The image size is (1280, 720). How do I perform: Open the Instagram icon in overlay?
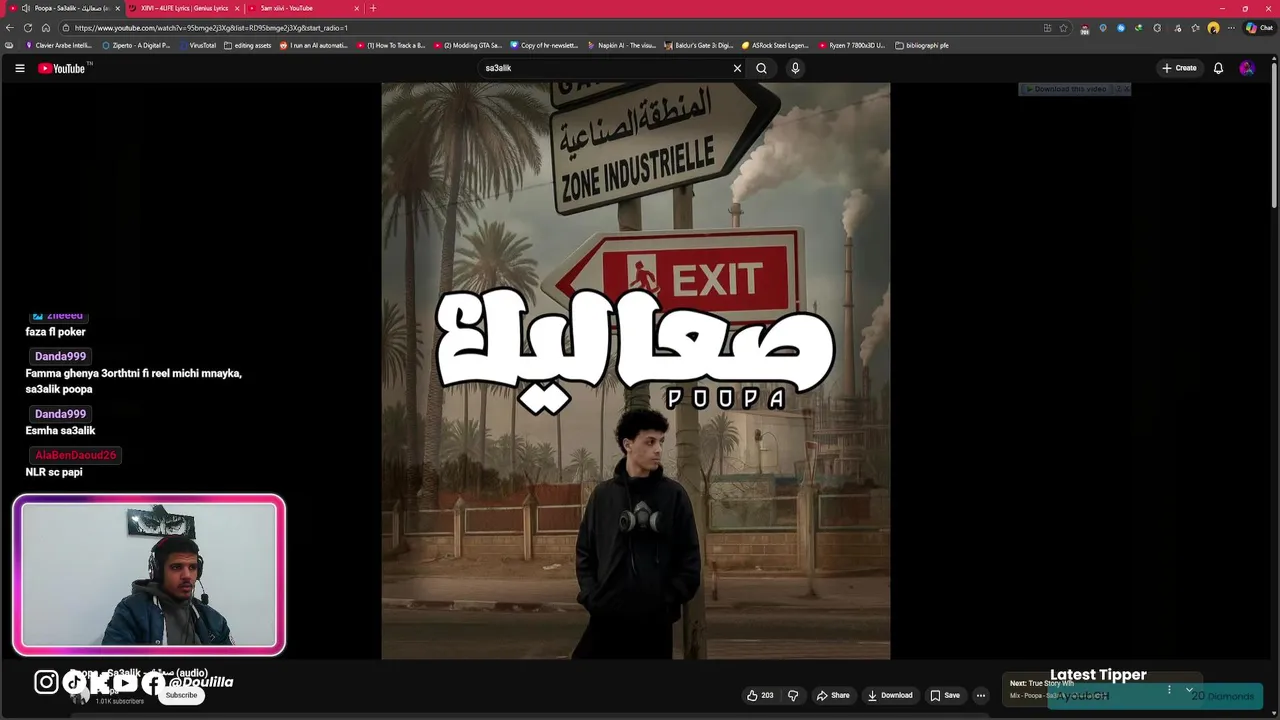point(46,682)
